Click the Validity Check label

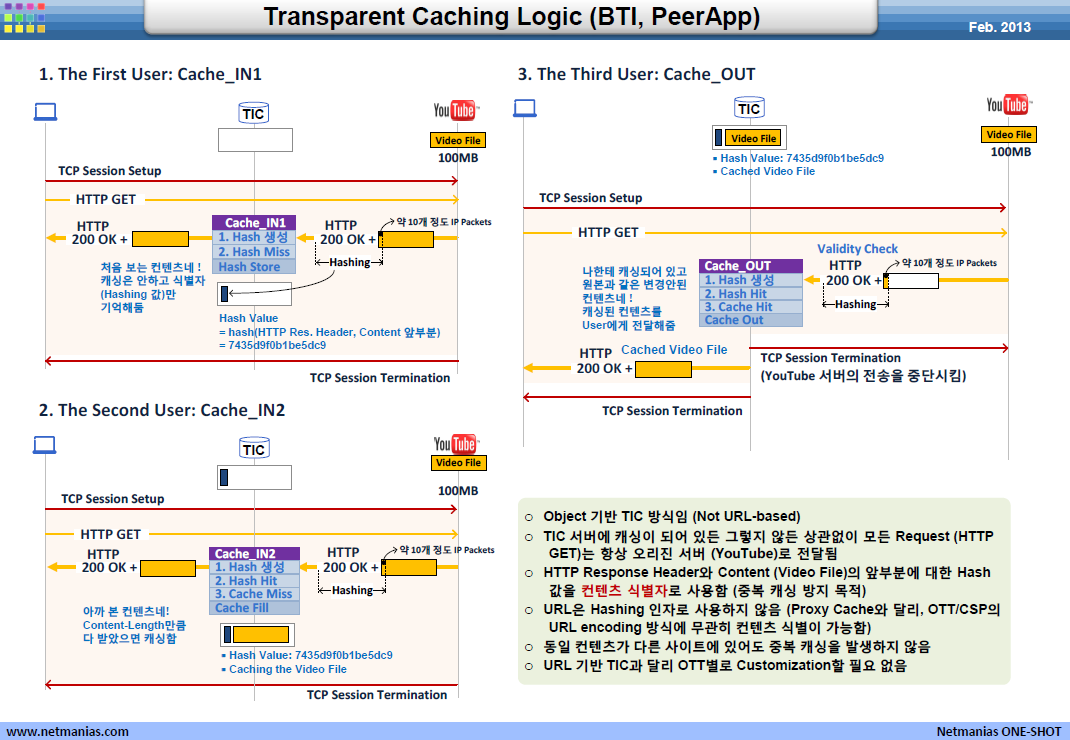(857, 248)
